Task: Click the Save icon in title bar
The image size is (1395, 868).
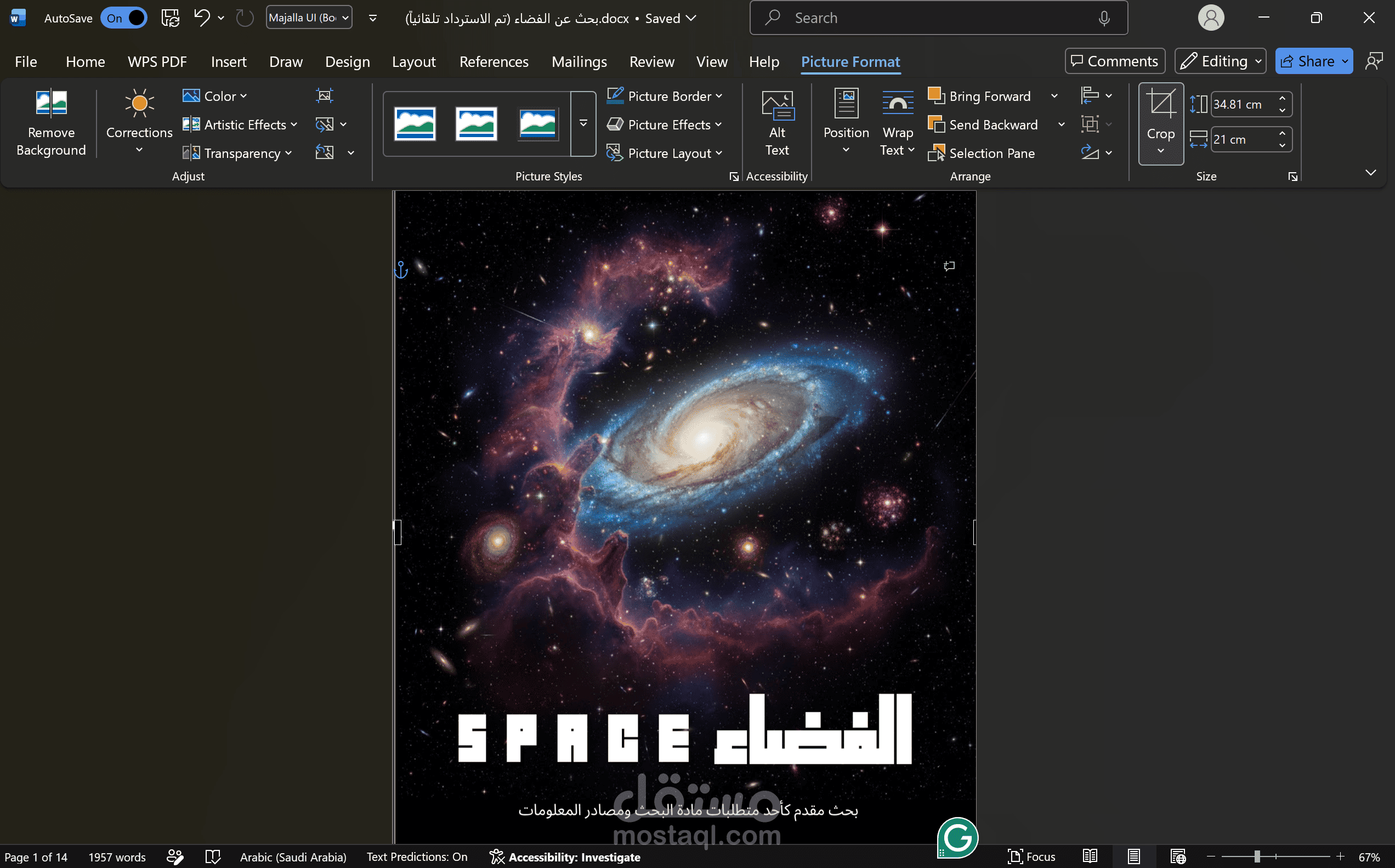Action: (170, 18)
